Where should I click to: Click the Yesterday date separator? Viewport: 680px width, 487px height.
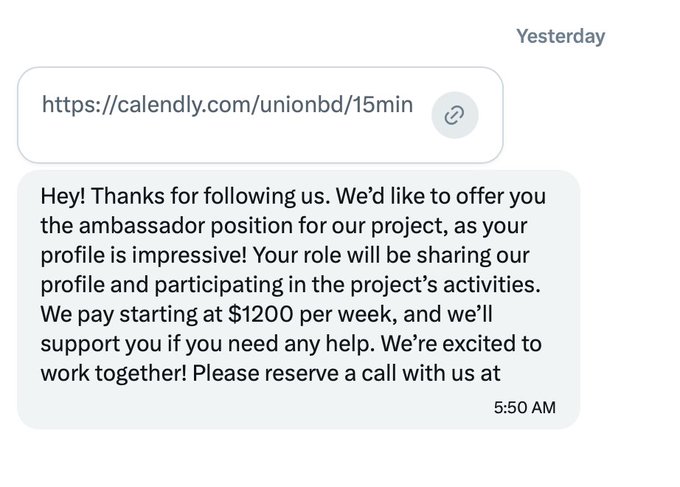[560, 37]
